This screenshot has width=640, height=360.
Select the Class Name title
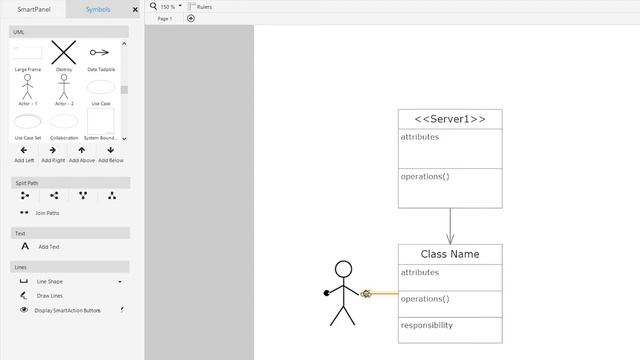pyautogui.click(x=450, y=254)
